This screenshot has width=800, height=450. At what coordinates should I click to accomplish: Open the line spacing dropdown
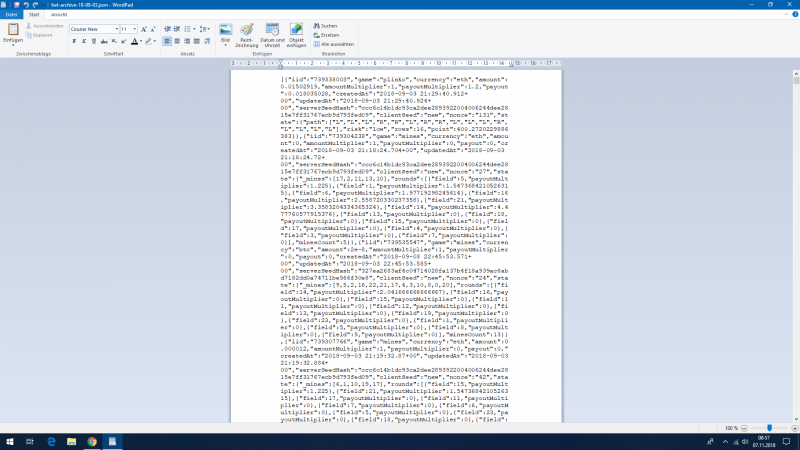[205, 29]
